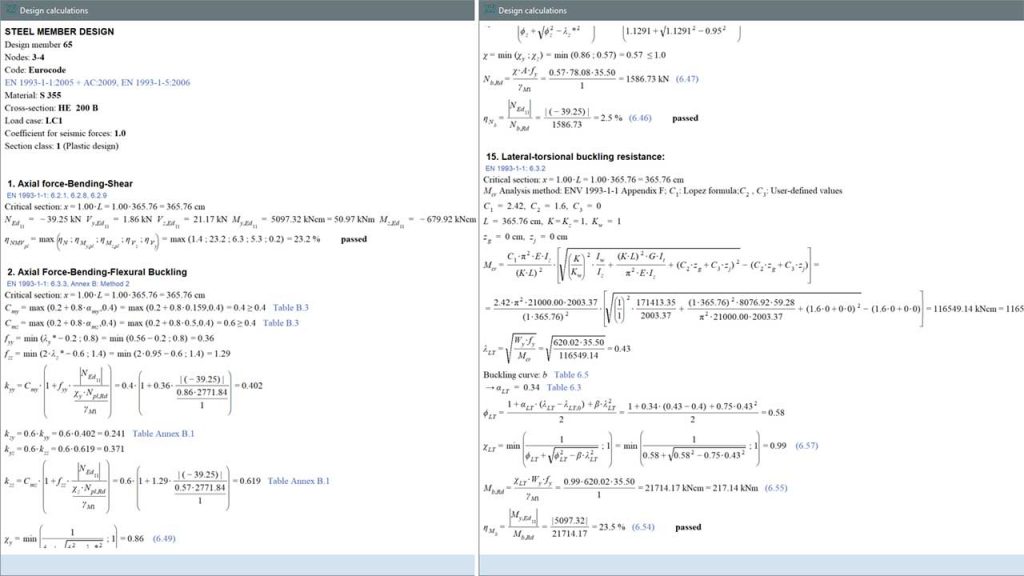Click equation reference (6.49)
This screenshot has width=1024, height=576.
click(x=164, y=539)
